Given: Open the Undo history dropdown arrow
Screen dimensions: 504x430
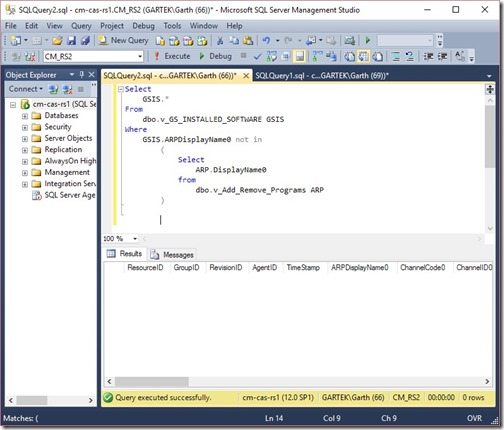Looking at the screenshot, I should tap(277, 41).
